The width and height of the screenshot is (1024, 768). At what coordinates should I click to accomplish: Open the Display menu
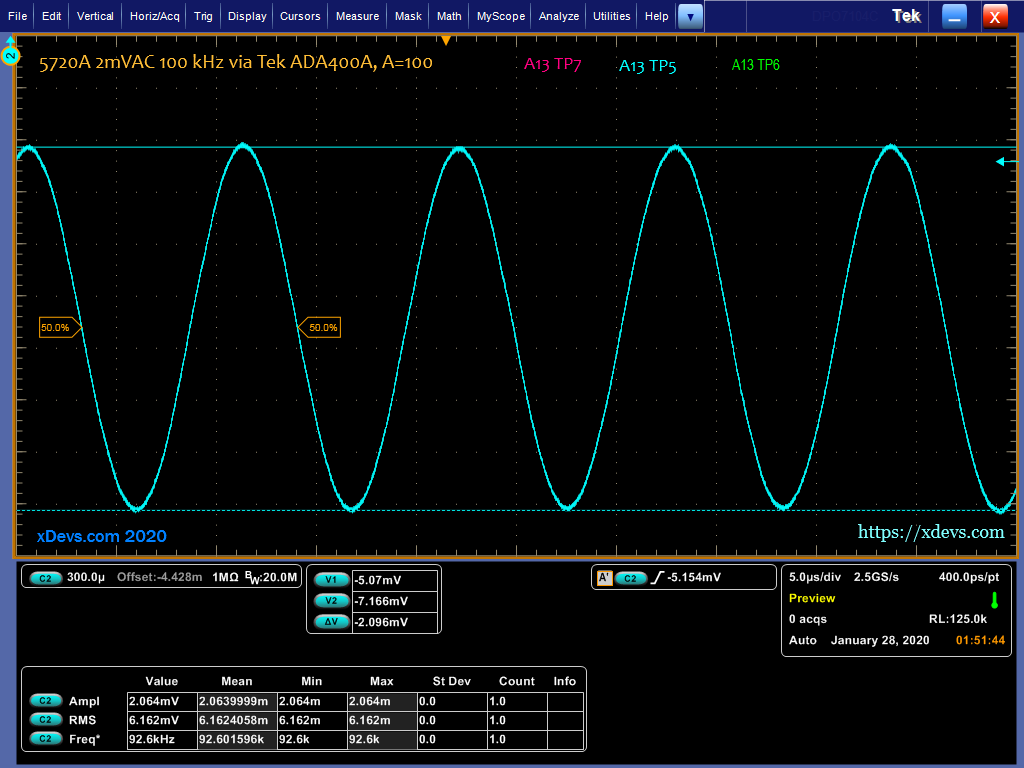pos(247,16)
